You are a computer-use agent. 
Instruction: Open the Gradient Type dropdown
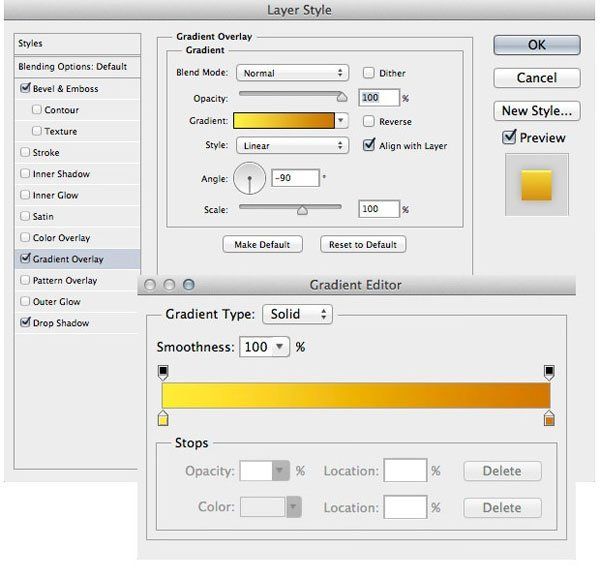pyautogui.click(x=297, y=314)
